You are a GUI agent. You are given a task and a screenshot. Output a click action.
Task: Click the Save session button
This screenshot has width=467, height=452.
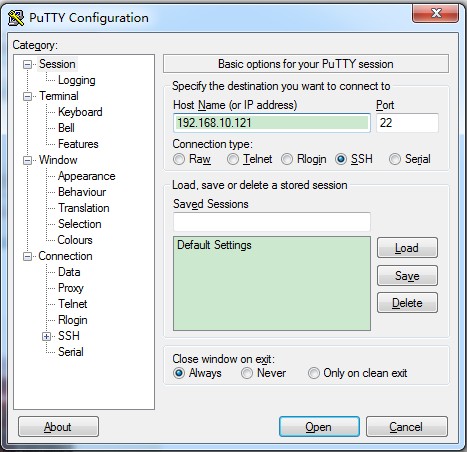(407, 276)
